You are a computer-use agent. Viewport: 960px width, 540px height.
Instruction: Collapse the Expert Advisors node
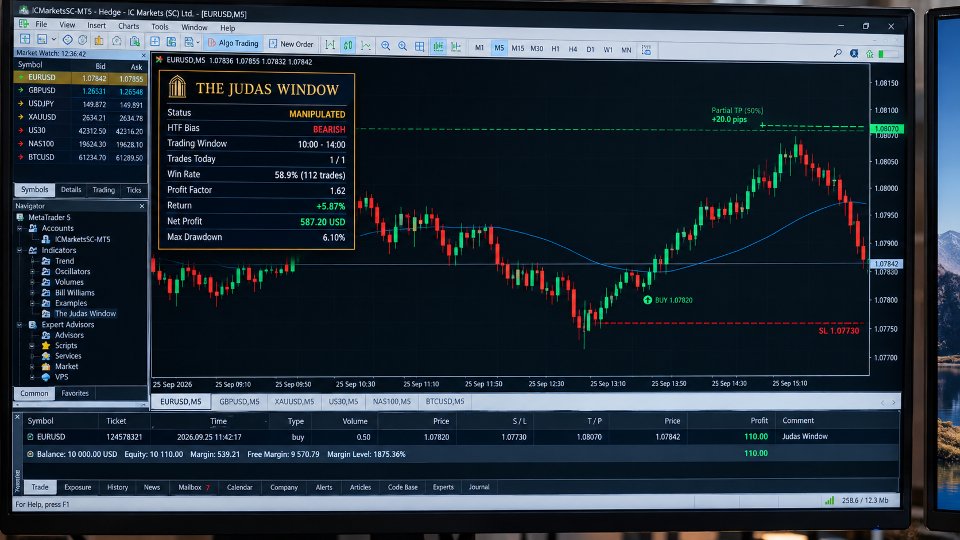coord(20,325)
